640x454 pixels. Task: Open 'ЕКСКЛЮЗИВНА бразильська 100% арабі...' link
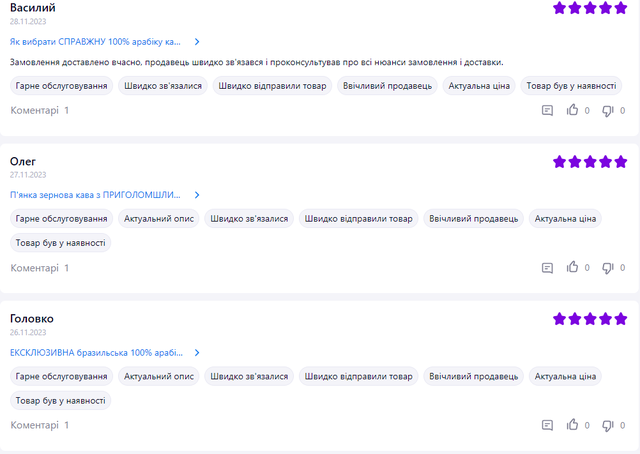[97, 353]
